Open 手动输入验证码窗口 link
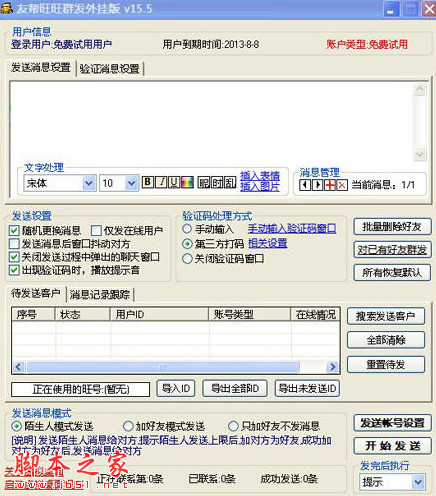The image size is (436, 496). point(292,229)
